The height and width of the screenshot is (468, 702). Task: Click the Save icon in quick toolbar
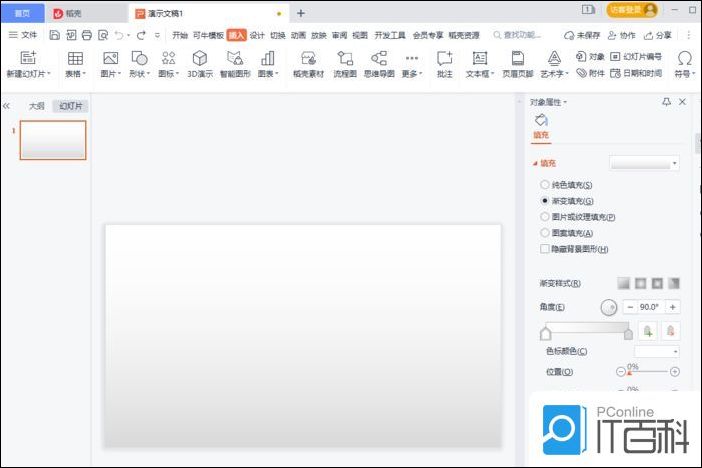[54, 35]
